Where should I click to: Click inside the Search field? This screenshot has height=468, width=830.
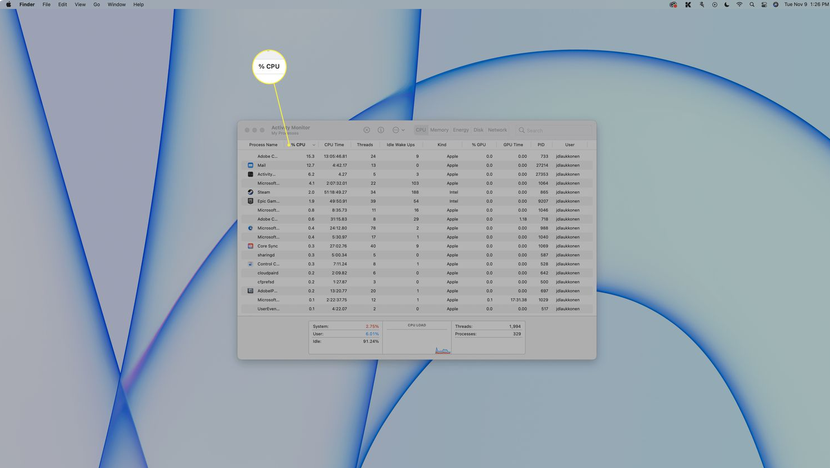[553, 130]
